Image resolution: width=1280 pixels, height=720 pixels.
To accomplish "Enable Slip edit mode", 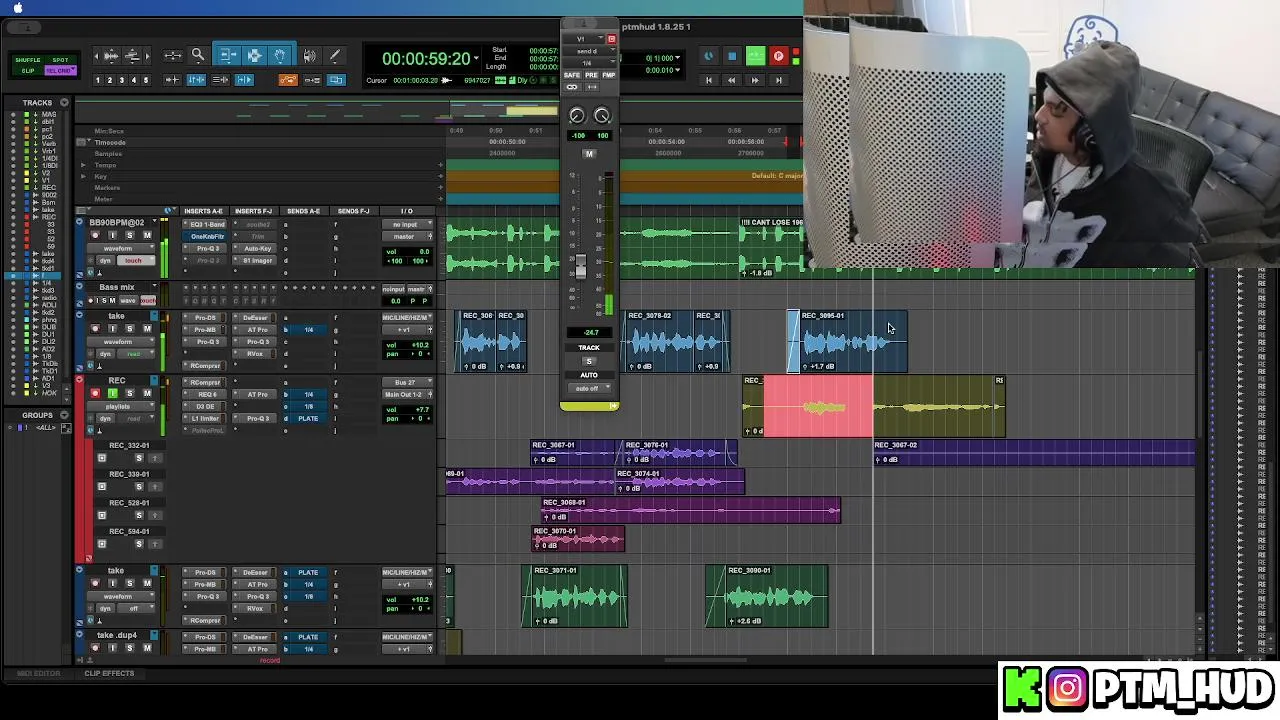I will (28, 71).
